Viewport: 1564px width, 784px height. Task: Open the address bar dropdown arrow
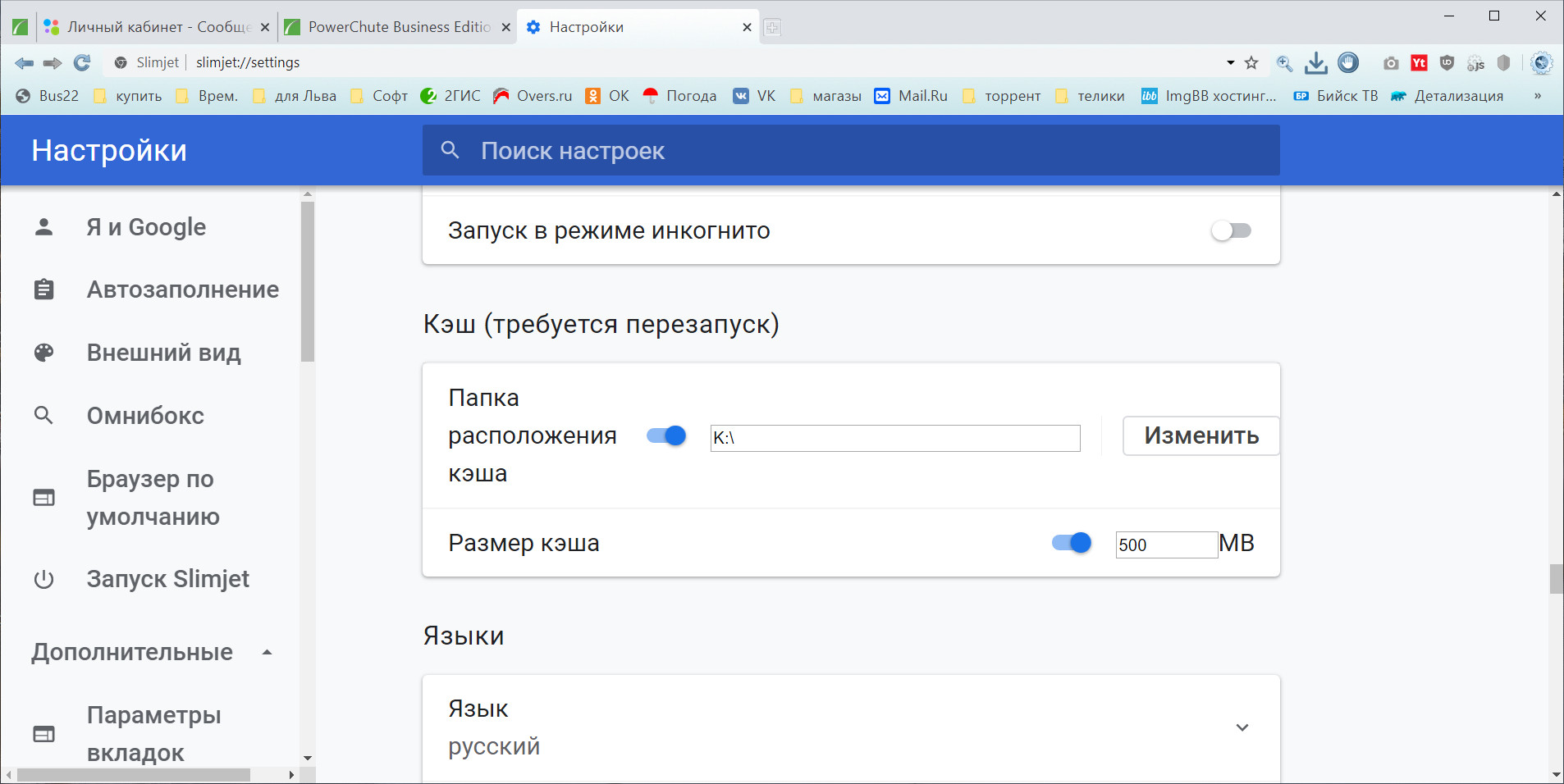pyautogui.click(x=1230, y=62)
